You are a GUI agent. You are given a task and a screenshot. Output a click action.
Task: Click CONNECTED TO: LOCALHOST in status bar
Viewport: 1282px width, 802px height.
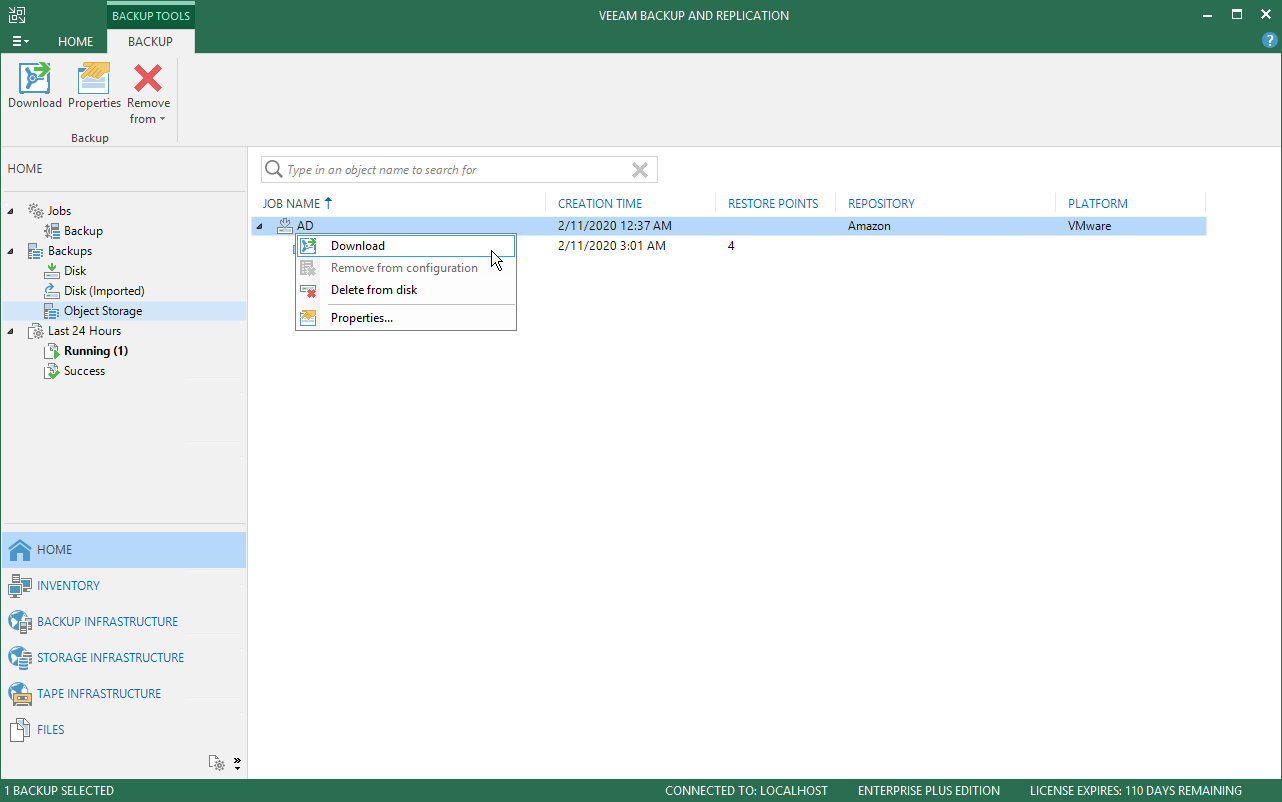[x=746, y=791]
